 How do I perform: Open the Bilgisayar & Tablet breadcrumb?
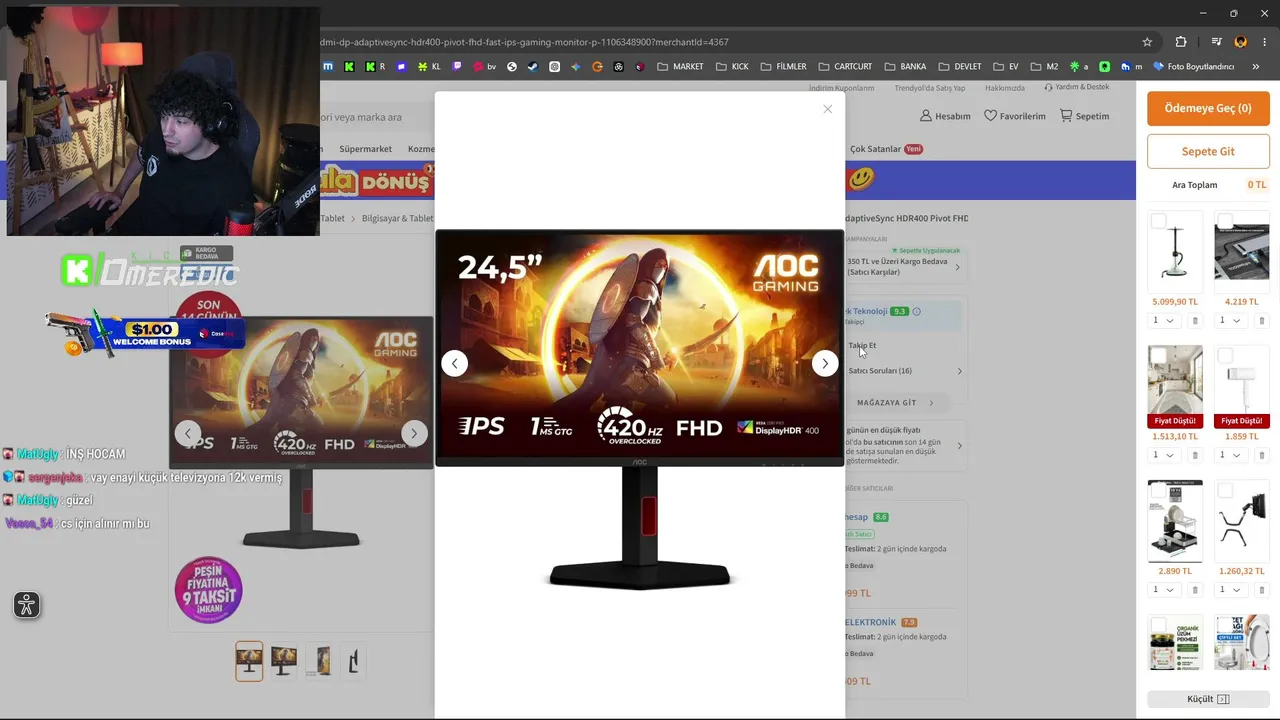click(x=397, y=218)
